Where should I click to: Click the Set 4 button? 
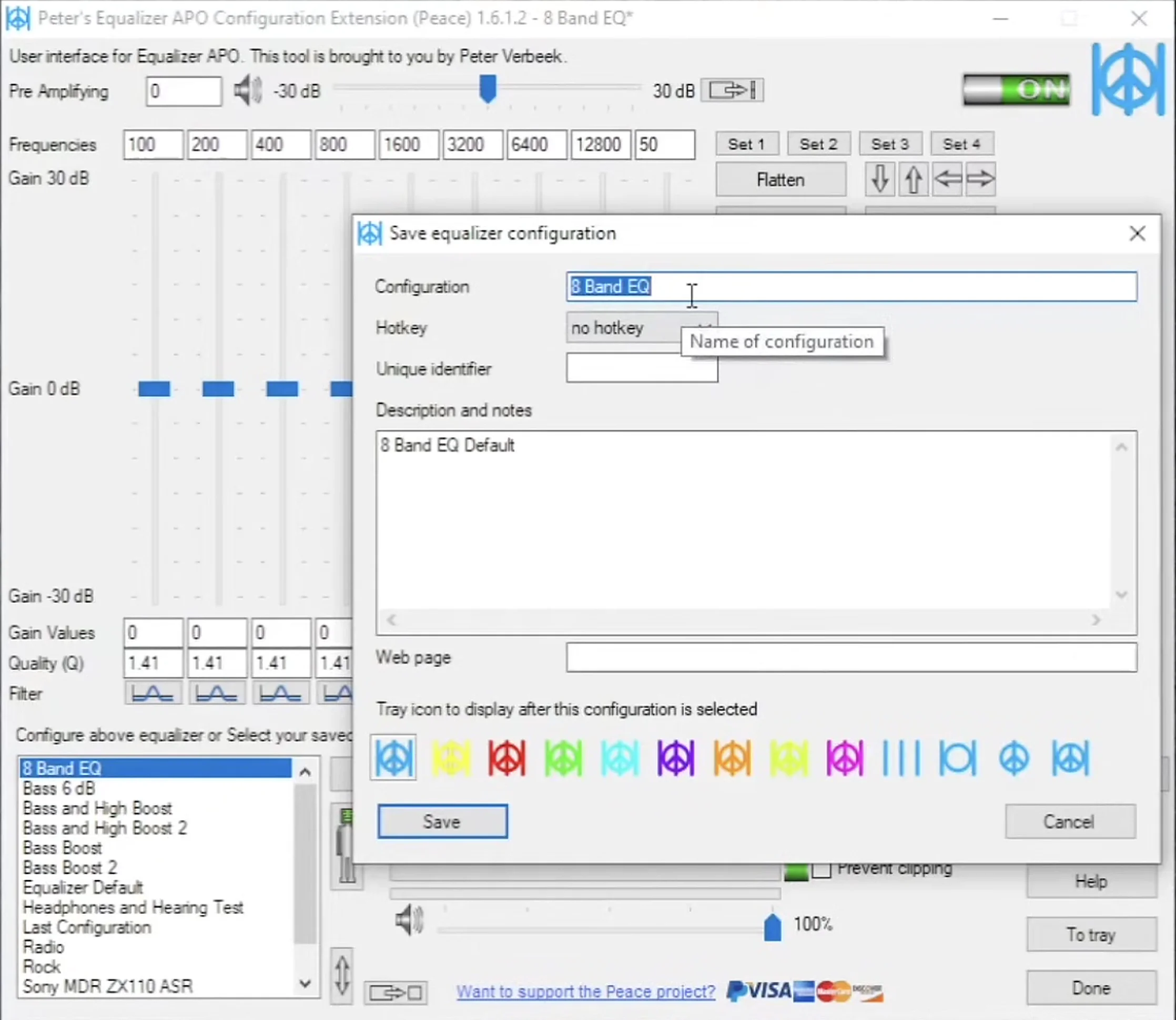coord(962,144)
